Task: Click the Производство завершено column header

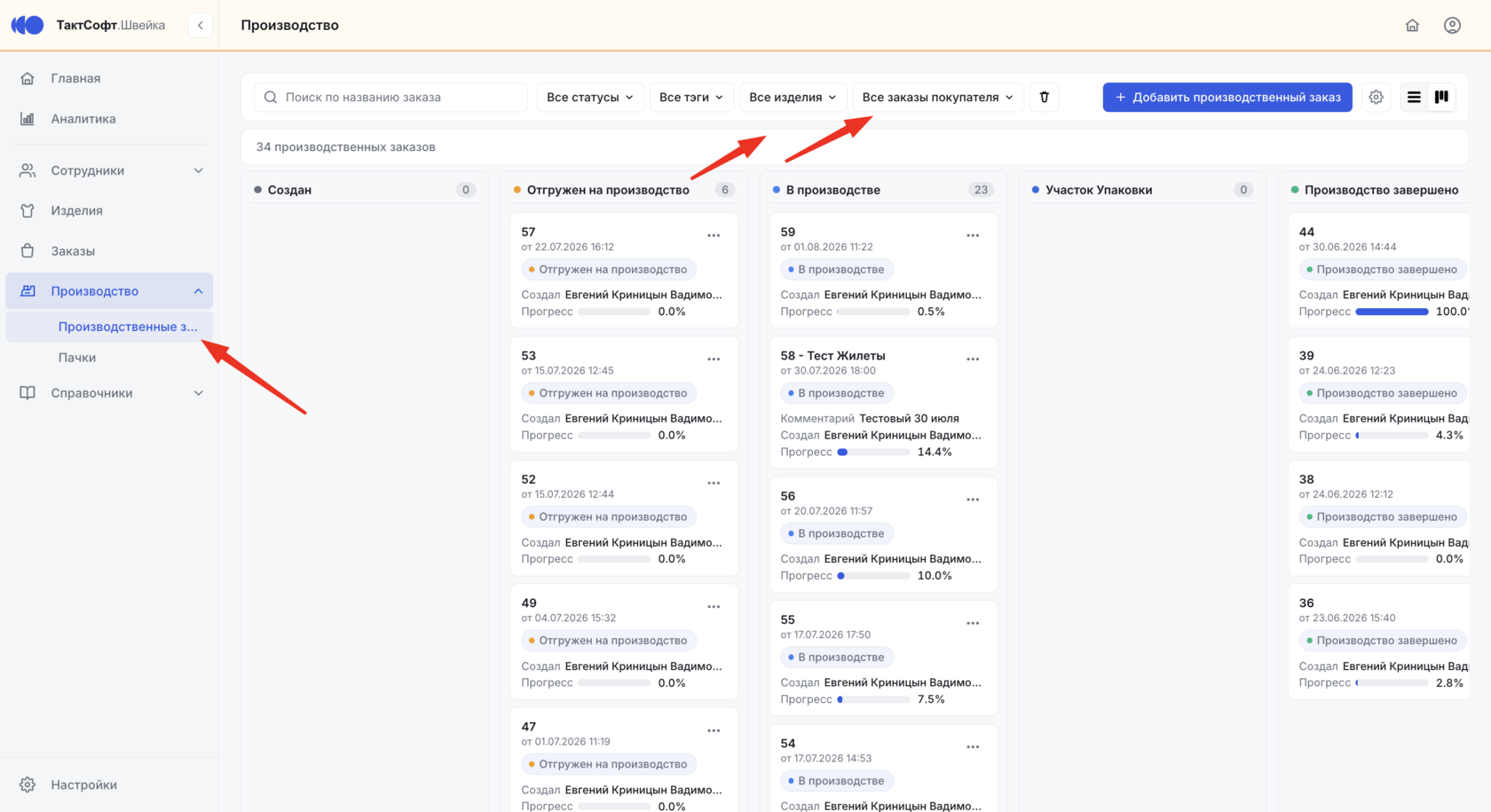Action: (1380, 190)
